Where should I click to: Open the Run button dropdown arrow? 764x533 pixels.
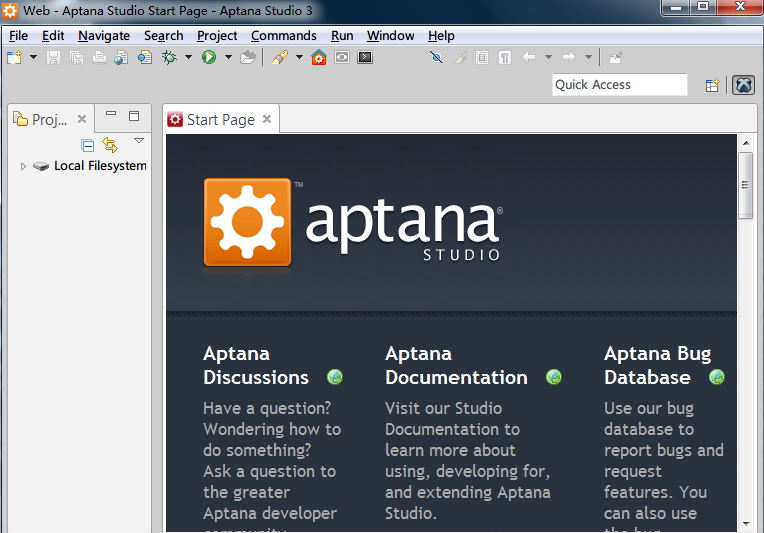(228, 58)
